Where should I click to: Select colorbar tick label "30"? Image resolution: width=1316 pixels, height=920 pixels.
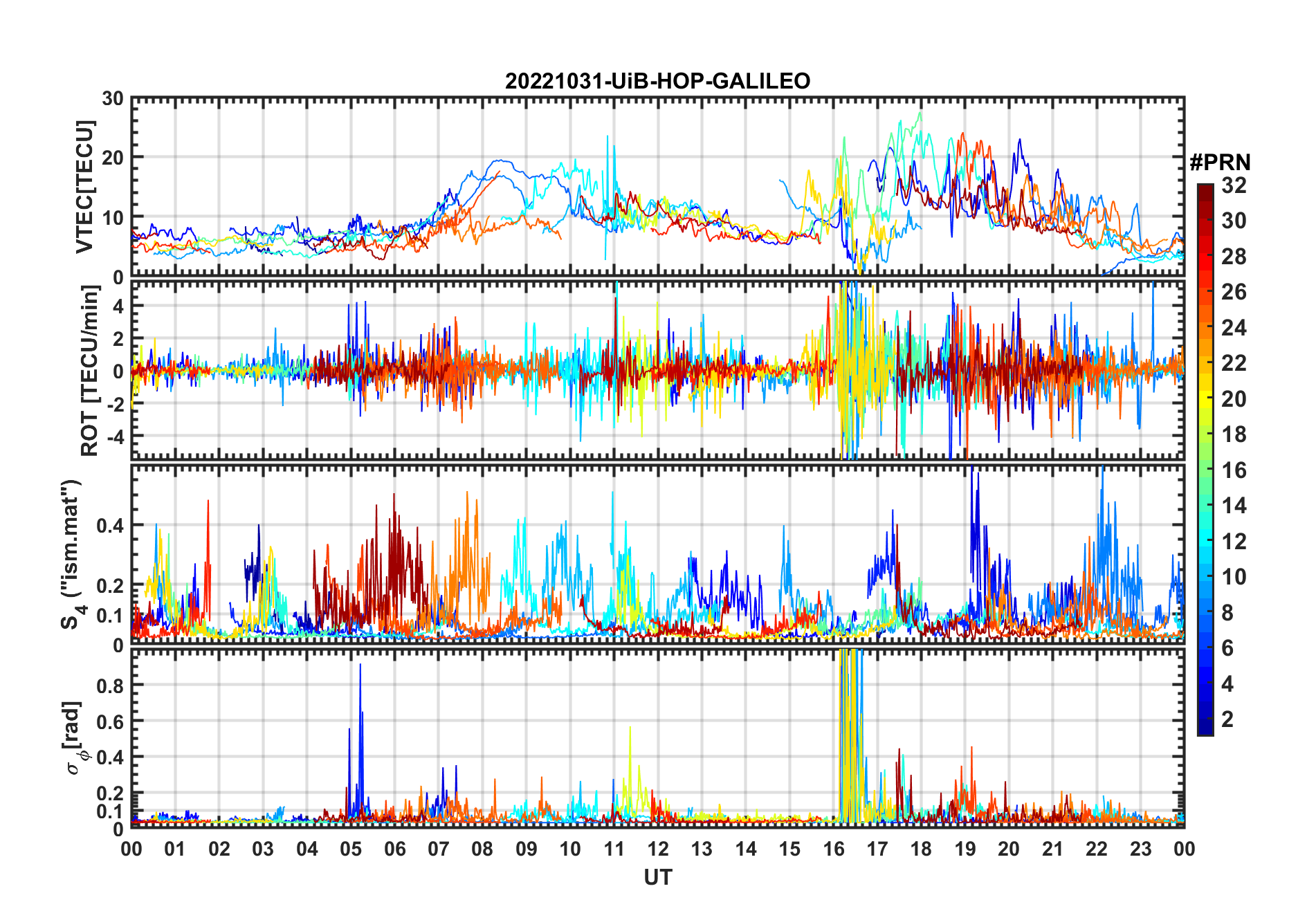(x=1234, y=221)
